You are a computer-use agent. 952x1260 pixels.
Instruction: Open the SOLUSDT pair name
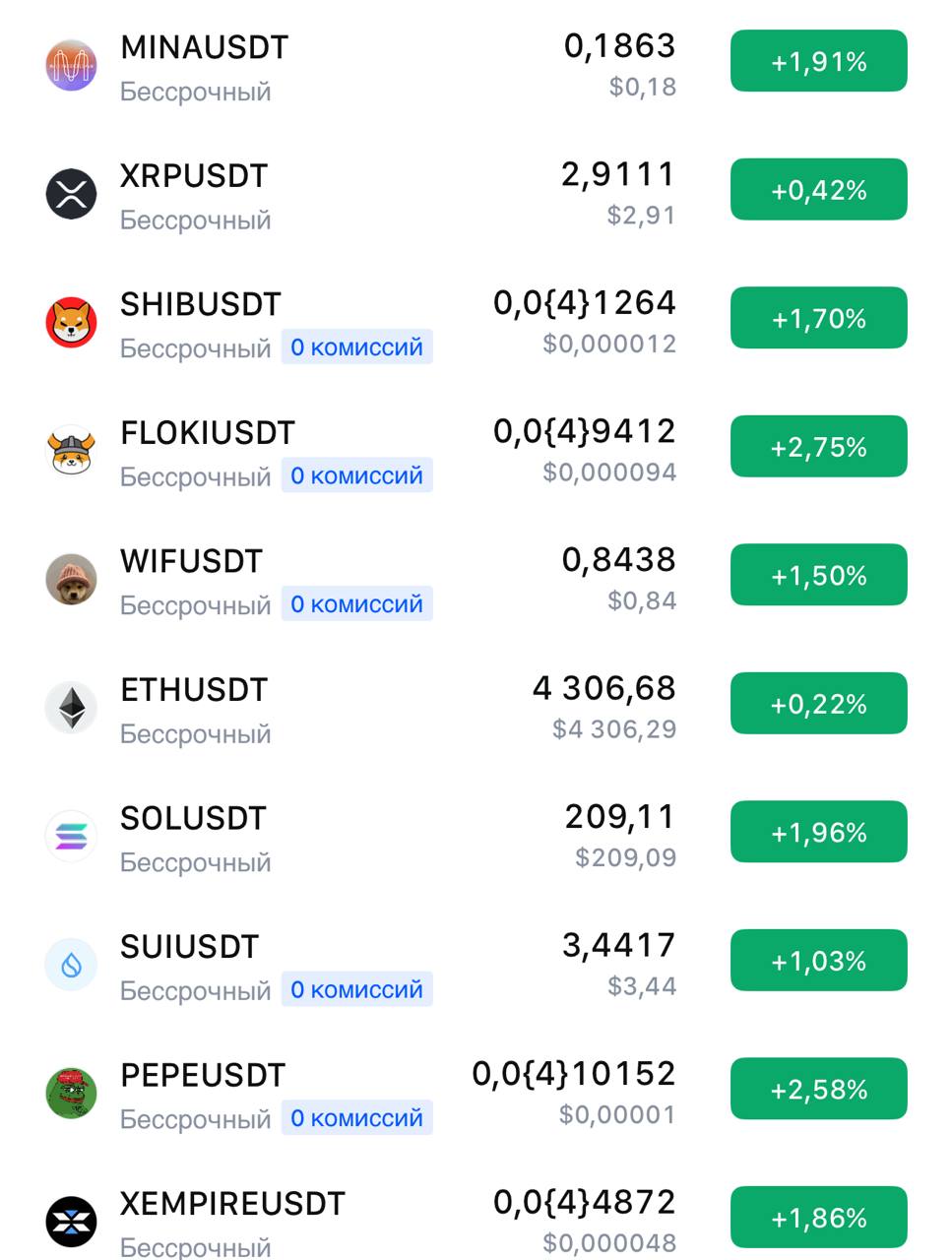pyautogui.click(x=193, y=818)
